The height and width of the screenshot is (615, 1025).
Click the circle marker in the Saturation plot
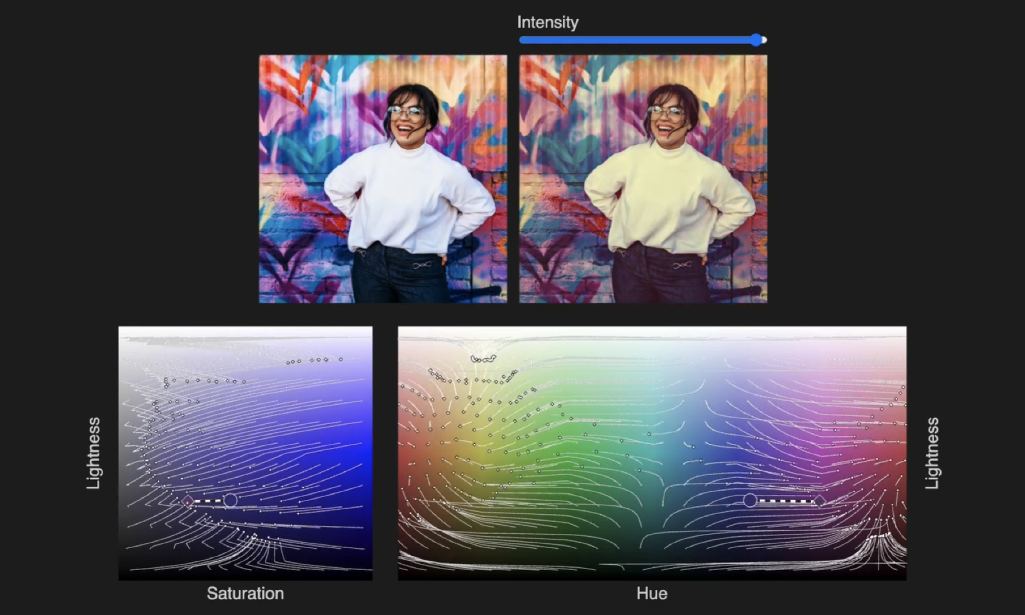(230, 500)
